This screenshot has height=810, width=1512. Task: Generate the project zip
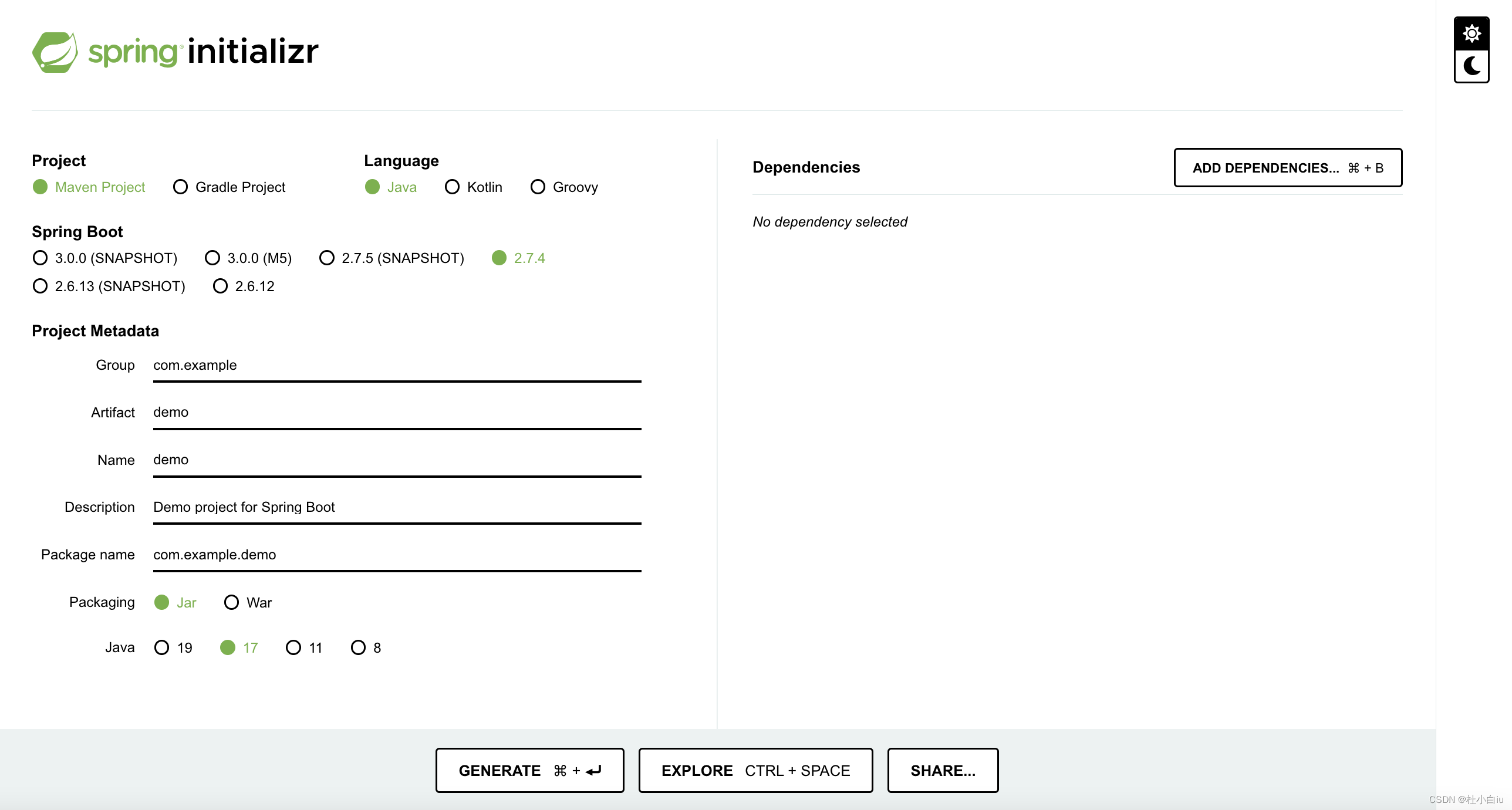pyautogui.click(x=529, y=771)
